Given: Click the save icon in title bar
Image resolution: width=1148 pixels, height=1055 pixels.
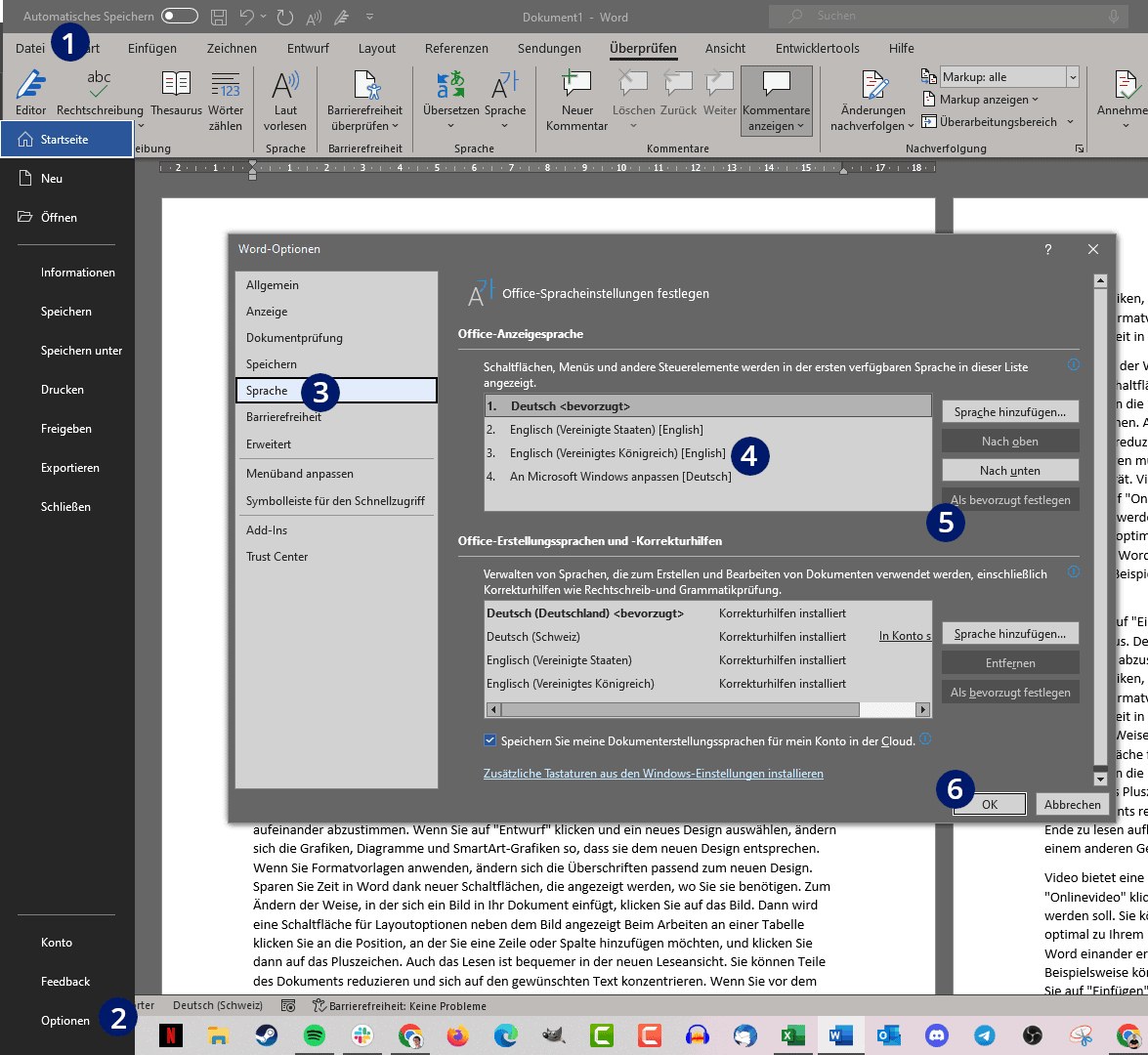Looking at the screenshot, I should tap(218, 17).
